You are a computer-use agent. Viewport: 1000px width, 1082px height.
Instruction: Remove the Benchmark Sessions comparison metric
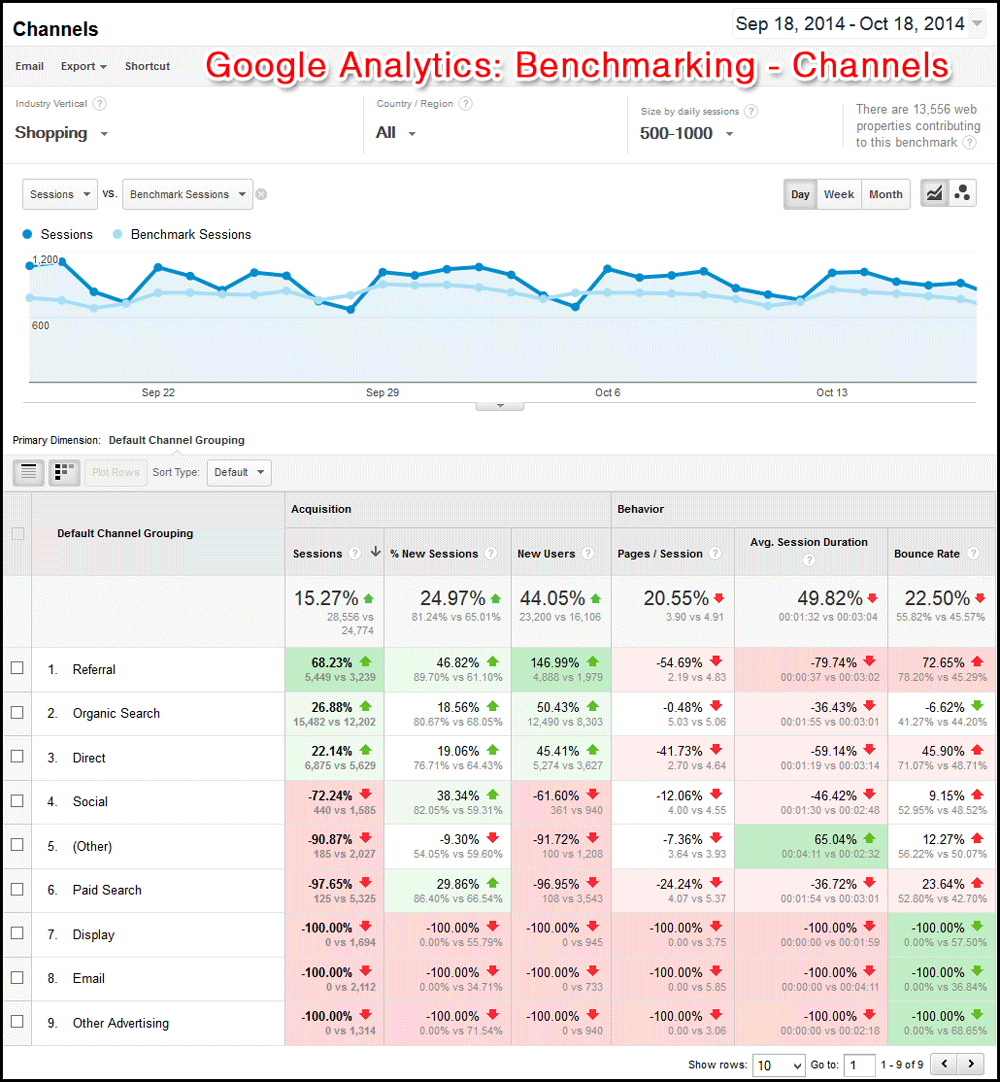click(261, 195)
